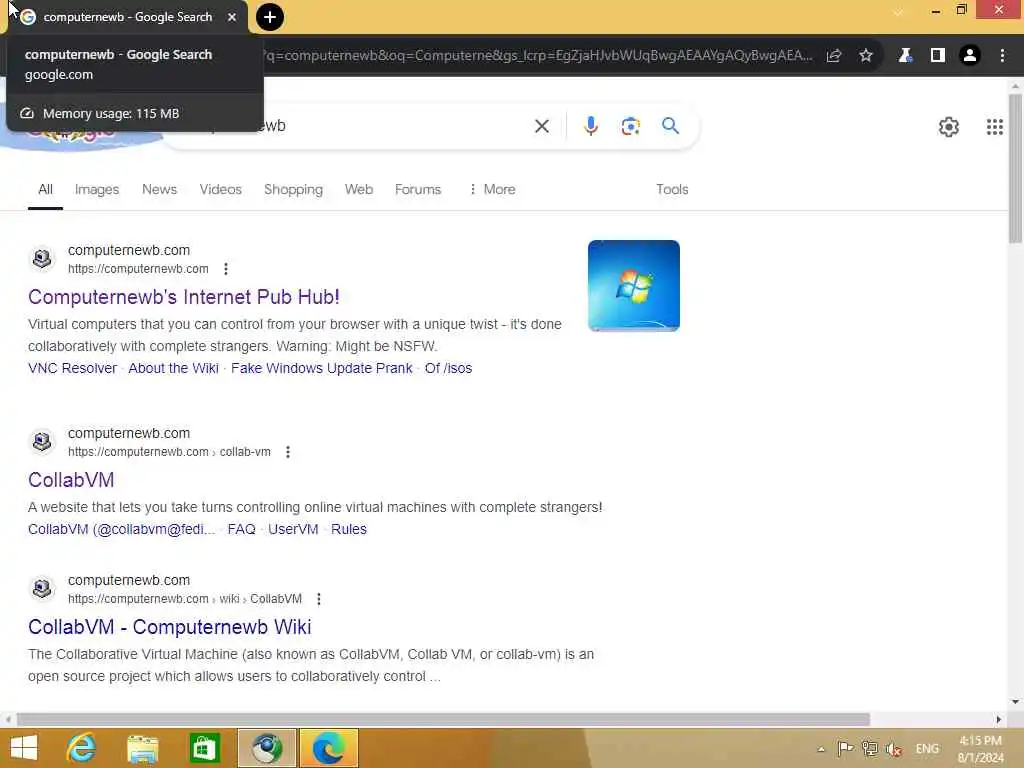Launch Internet Explorer from the taskbar
This screenshot has height=768, width=1024.
coord(82,748)
